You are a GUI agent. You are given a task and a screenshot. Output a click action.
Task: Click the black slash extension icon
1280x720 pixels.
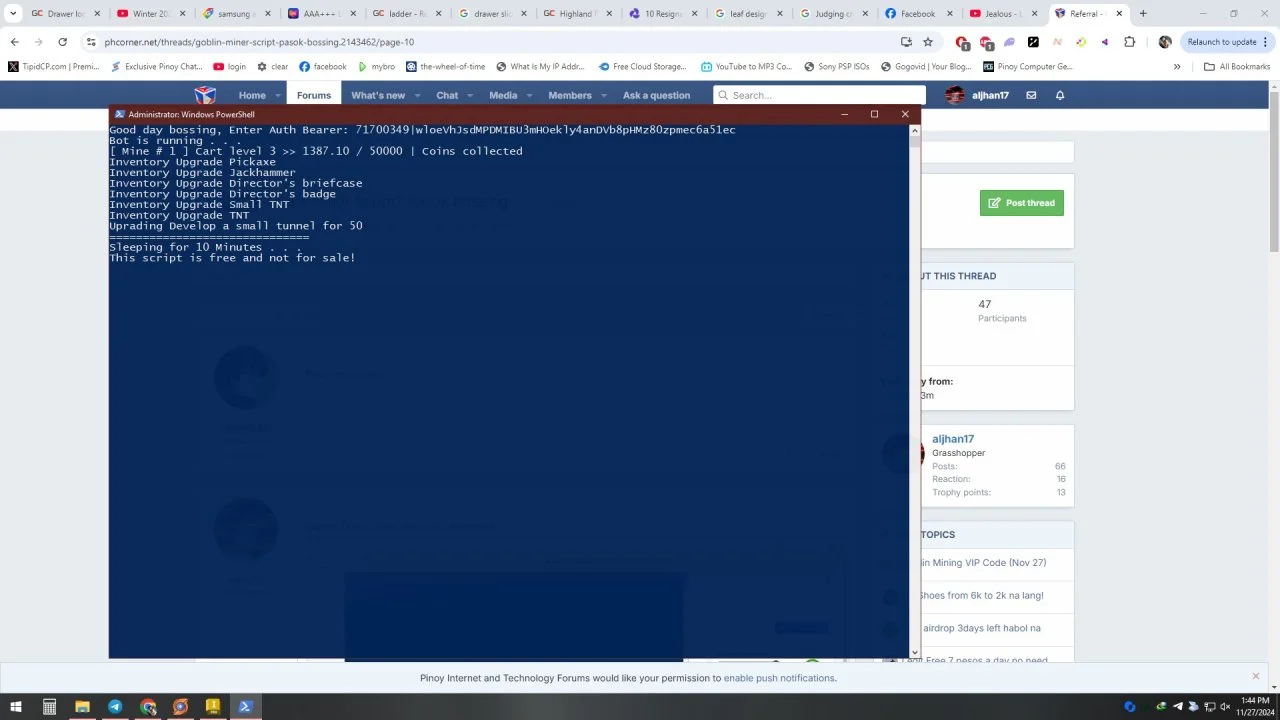1033,42
